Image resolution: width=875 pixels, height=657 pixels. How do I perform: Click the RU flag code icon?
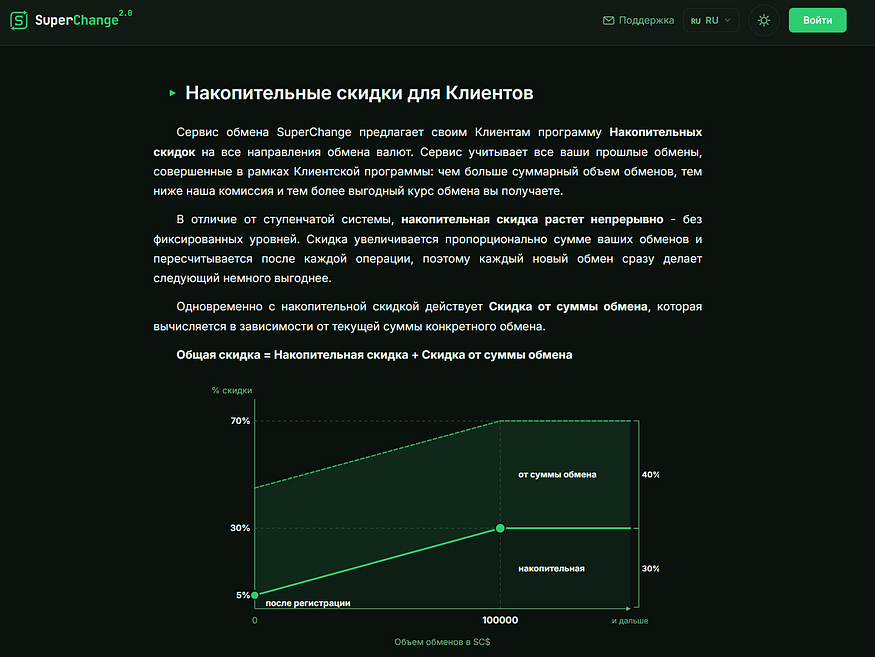click(695, 21)
